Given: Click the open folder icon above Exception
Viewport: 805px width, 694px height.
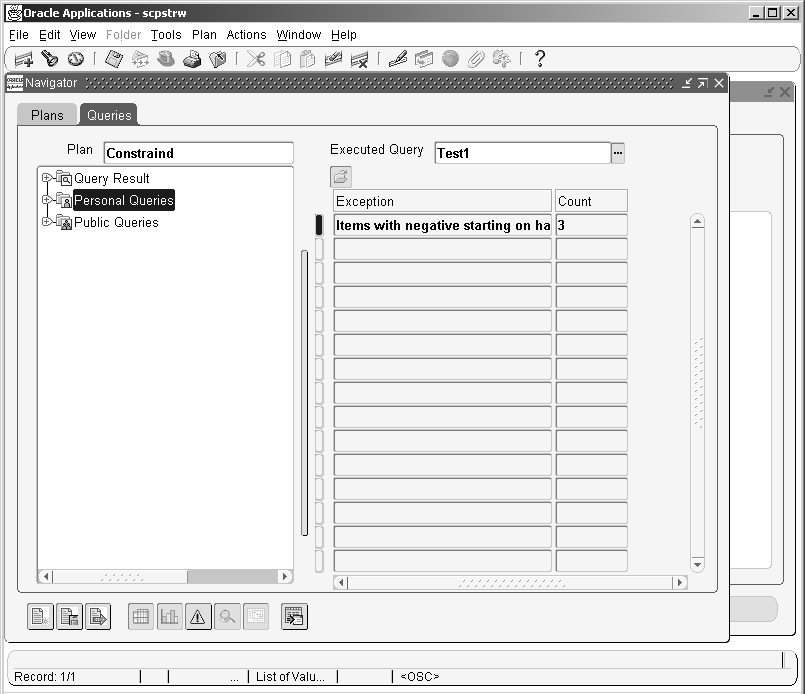Looking at the screenshot, I should (341, 177).
